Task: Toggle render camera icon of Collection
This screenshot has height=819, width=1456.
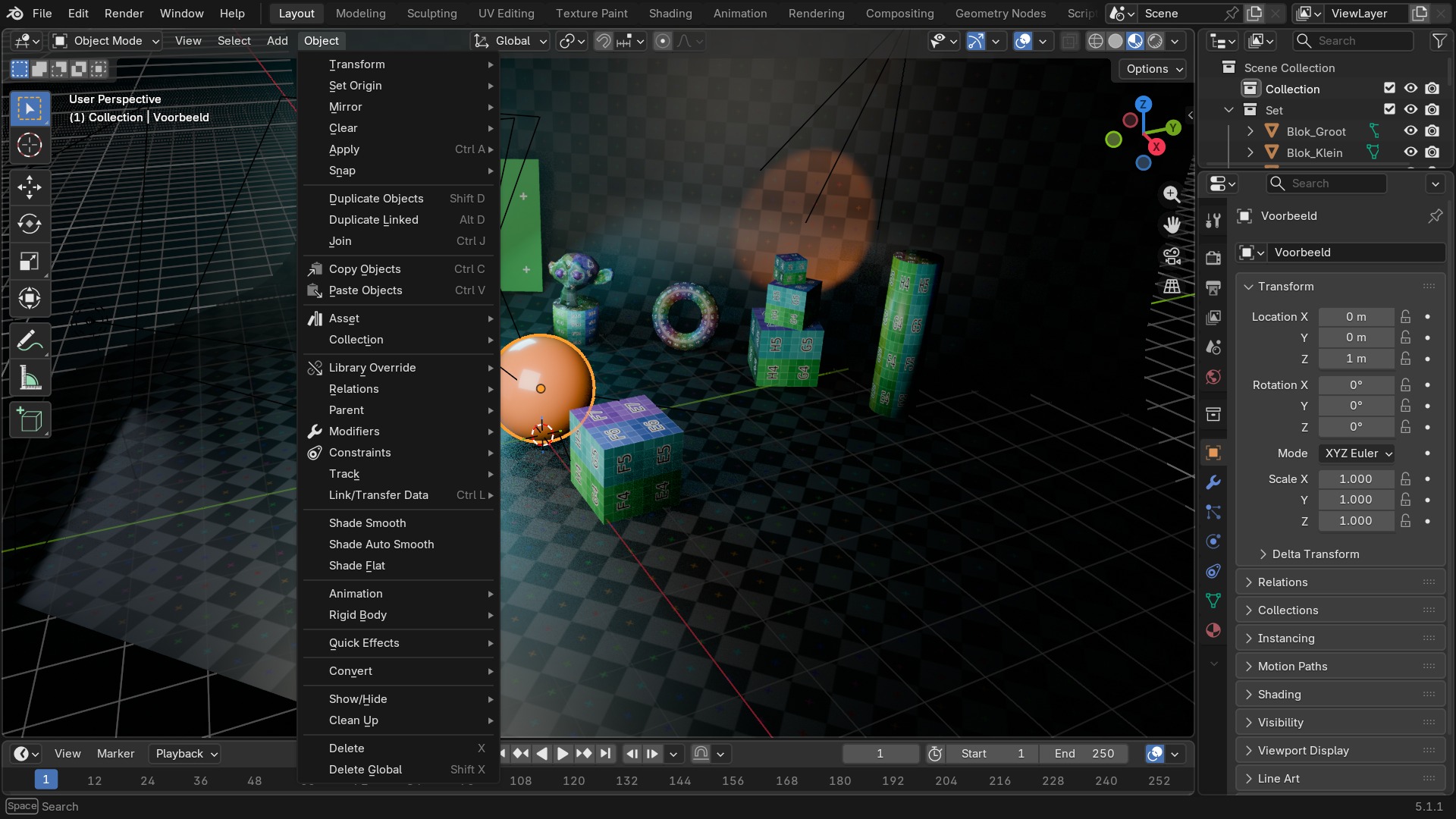Action: coord(1432,89)
